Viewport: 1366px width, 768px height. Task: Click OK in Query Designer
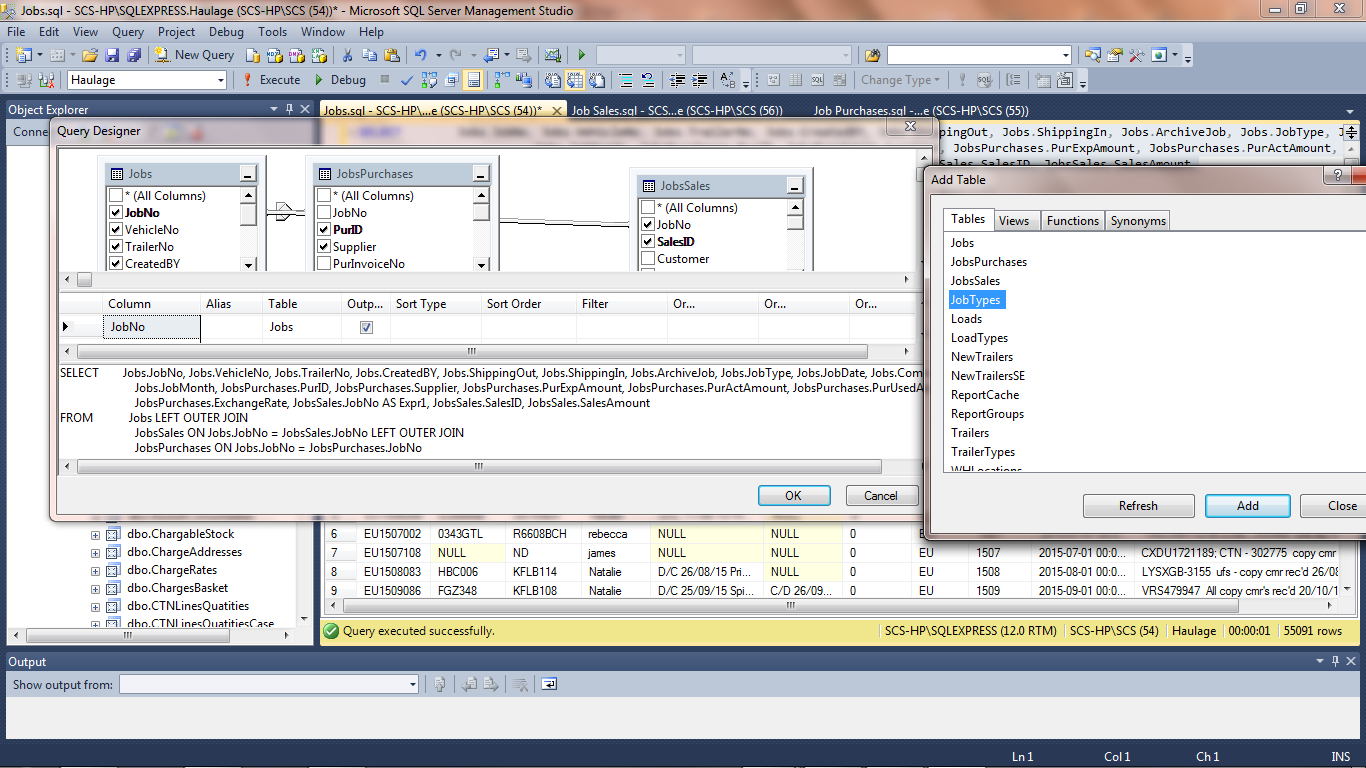click(x=794, y=495)
